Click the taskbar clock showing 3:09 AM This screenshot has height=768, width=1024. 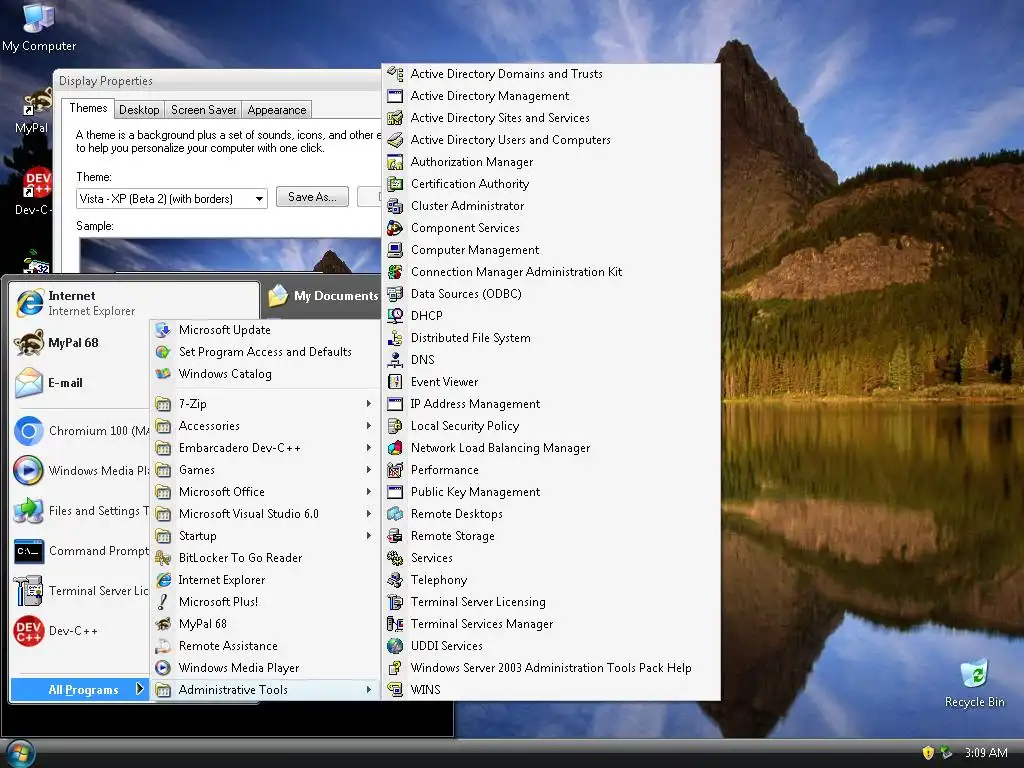click(x=986, y=753)
